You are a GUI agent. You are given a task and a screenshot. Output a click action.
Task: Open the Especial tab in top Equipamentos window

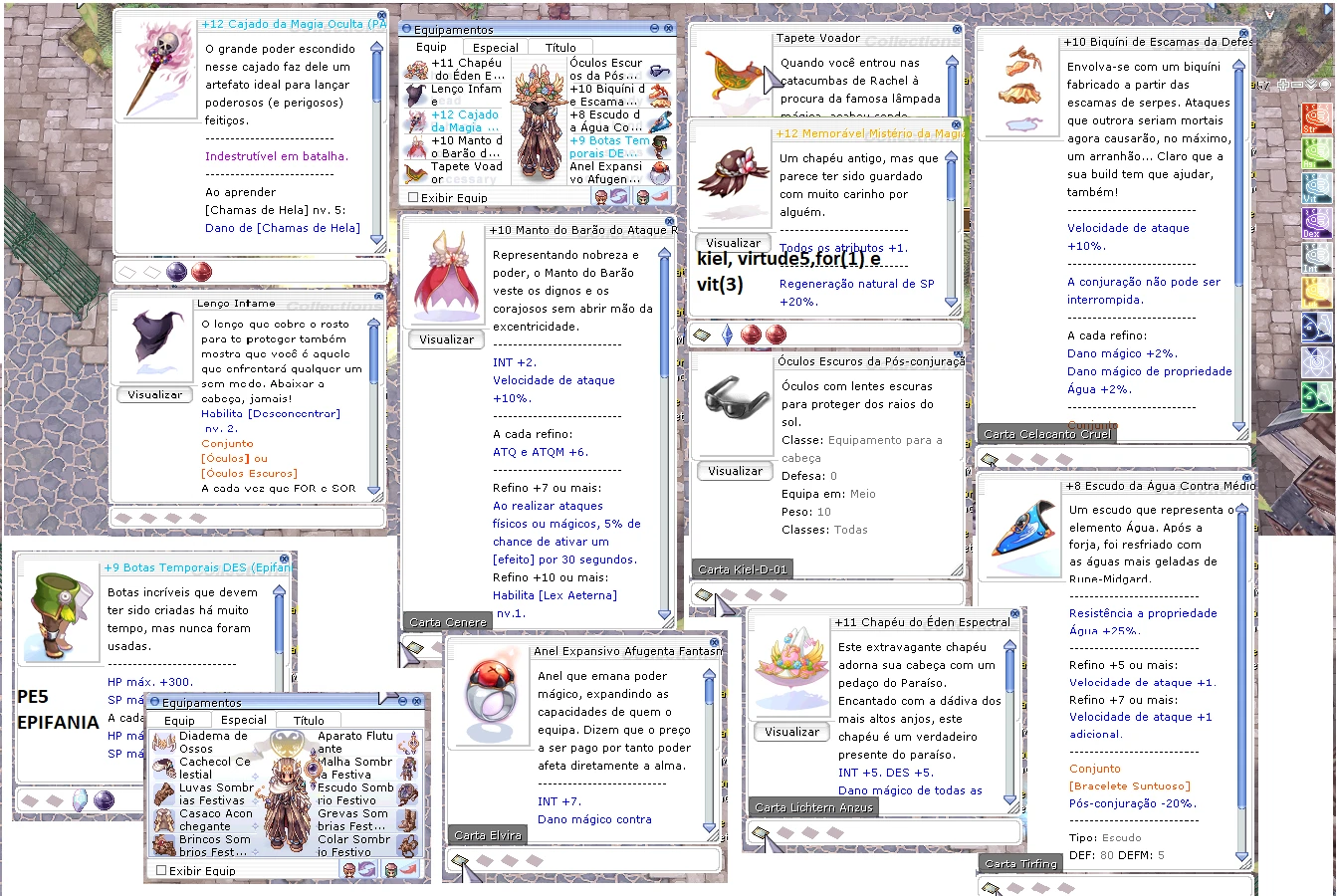coord(495,47)
